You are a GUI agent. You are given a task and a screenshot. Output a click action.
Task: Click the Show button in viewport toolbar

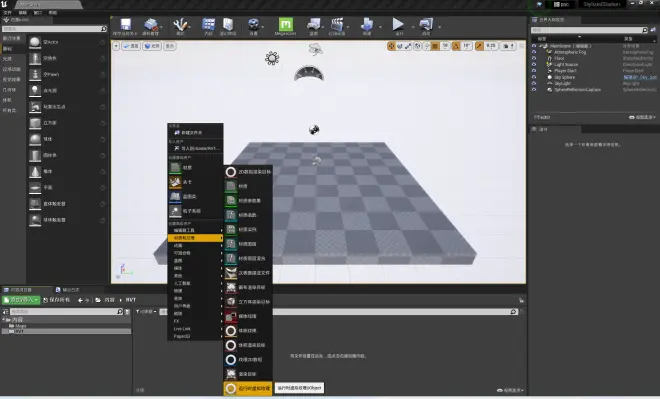pyautogui.click(x=170, y=46)
